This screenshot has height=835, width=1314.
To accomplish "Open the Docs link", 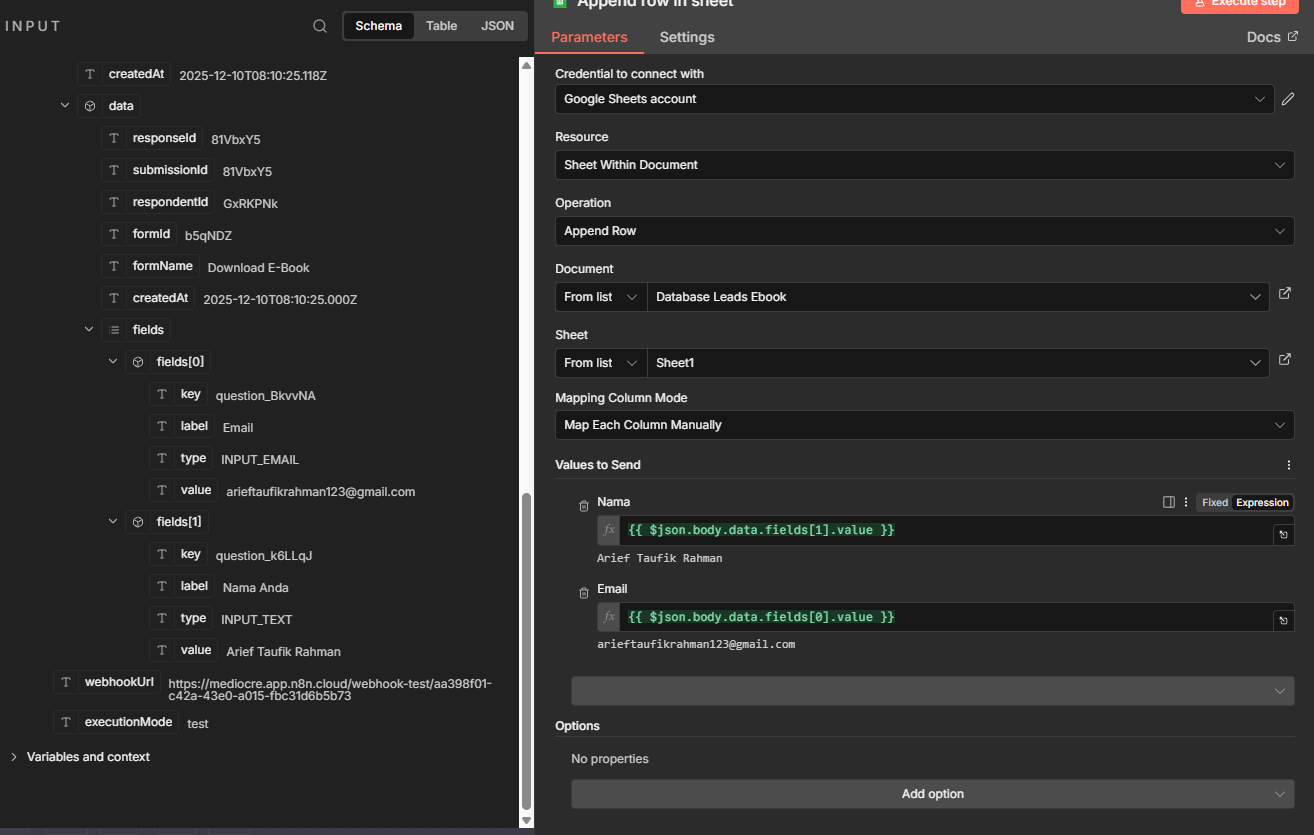I will point(1272,37).
